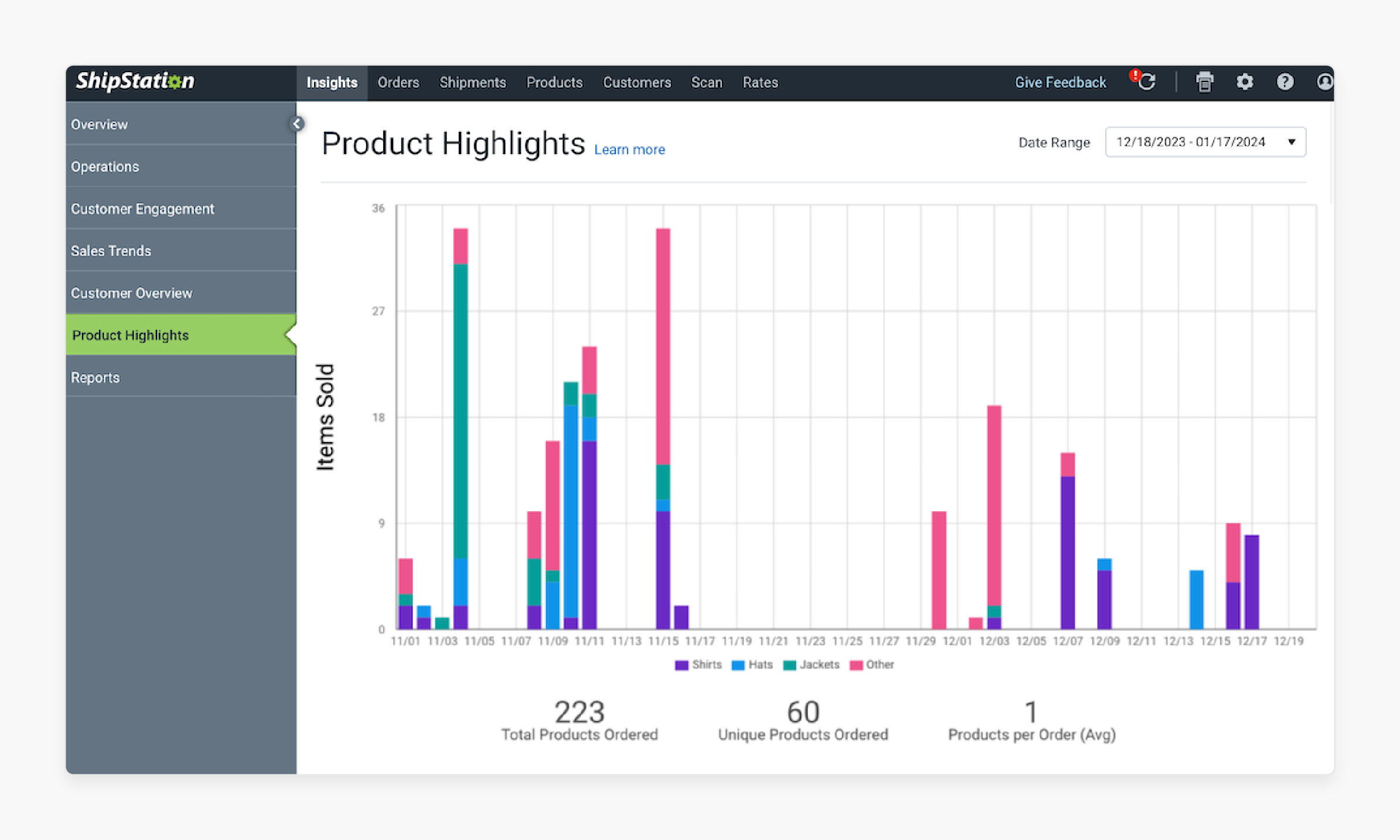1400x840 pixels.
Task: Open the Date Range dropdown
Action: tap(1205, 142)
